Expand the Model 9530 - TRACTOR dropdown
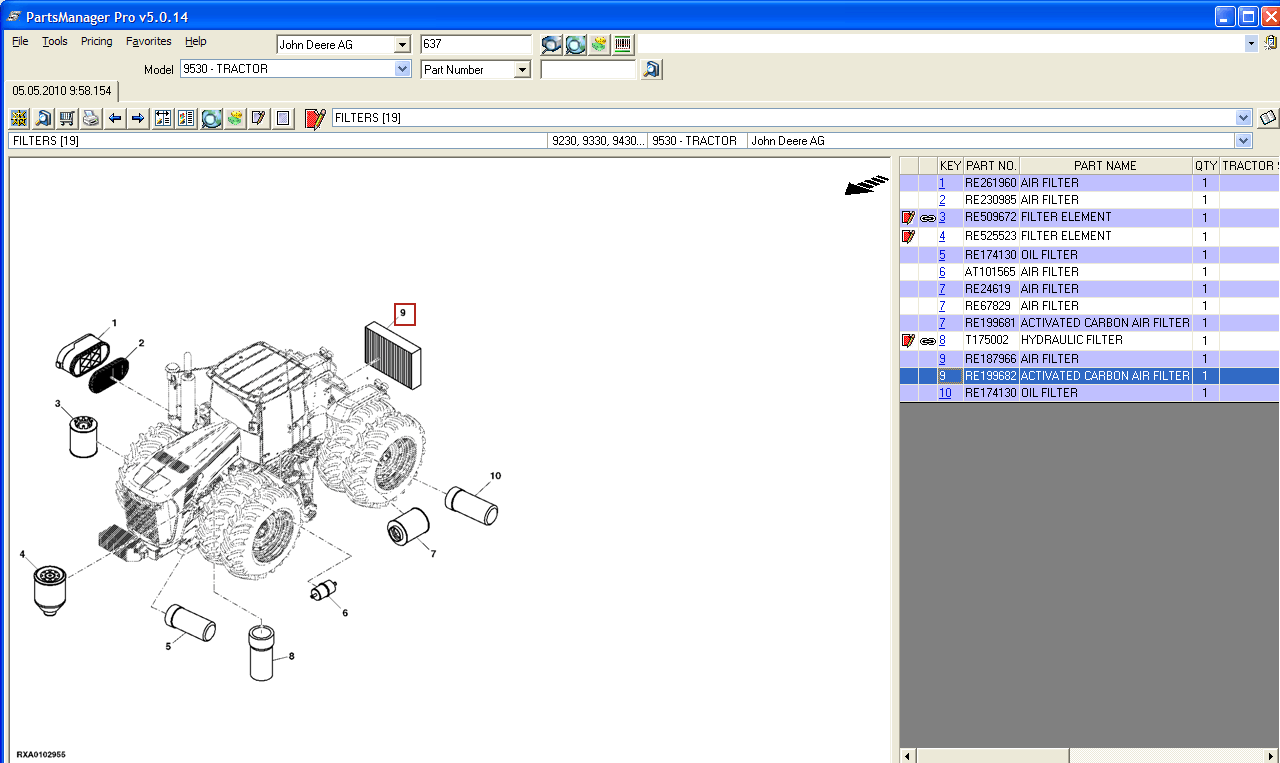This screenshot has width=1280, height=763. coord(403,69)
